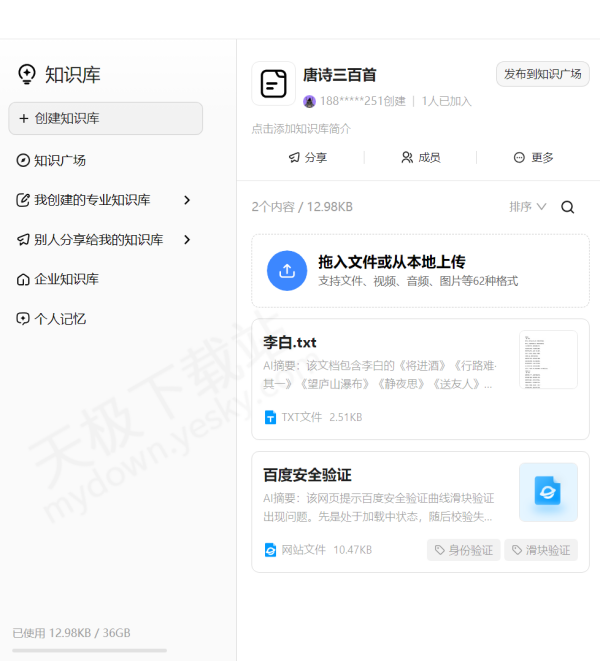The image size is (600, 661).
Task: Open 知识广场 from the sidebar
Action: point(60,160)
